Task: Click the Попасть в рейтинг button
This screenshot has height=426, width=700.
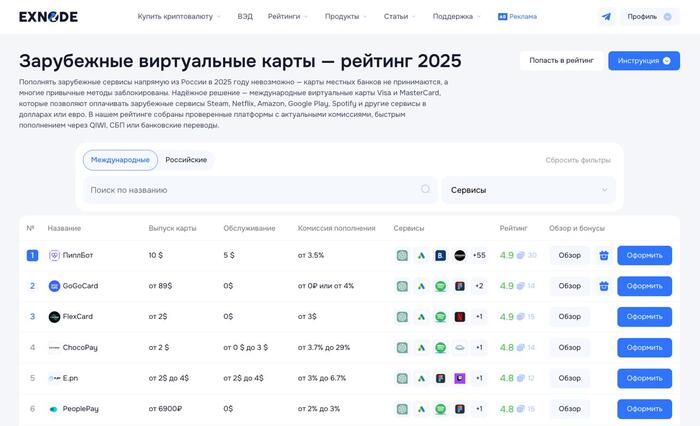Action: tap(560, 61)
